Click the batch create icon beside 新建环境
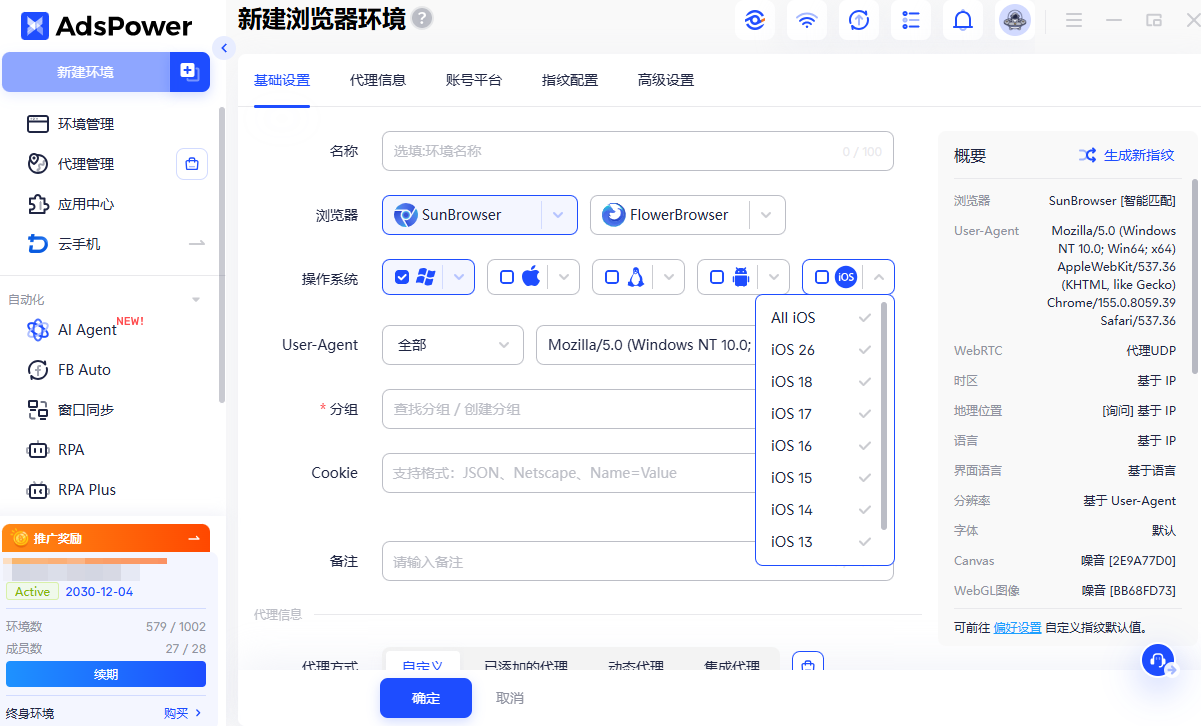 189,71
